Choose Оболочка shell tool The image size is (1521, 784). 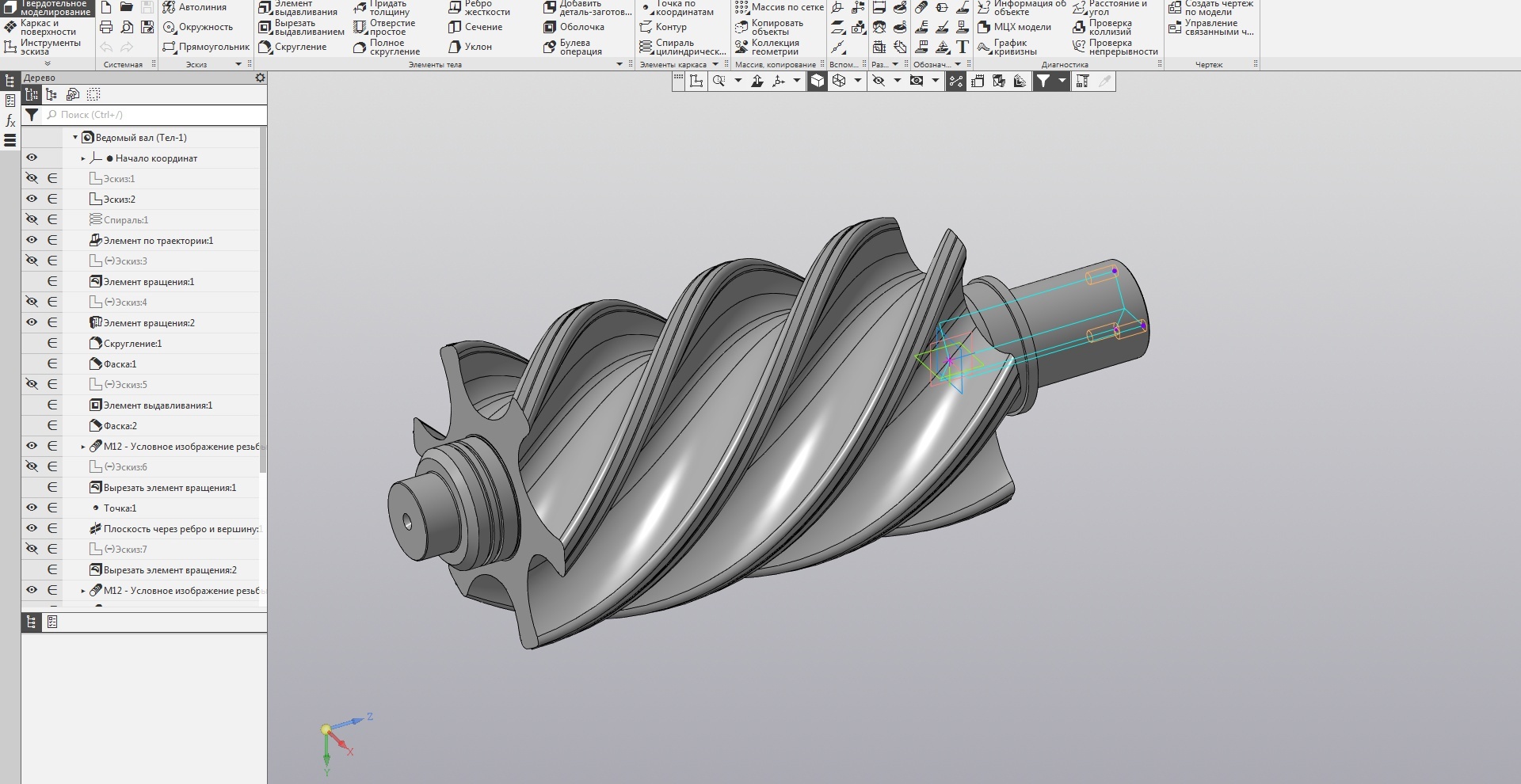point(574,27)
